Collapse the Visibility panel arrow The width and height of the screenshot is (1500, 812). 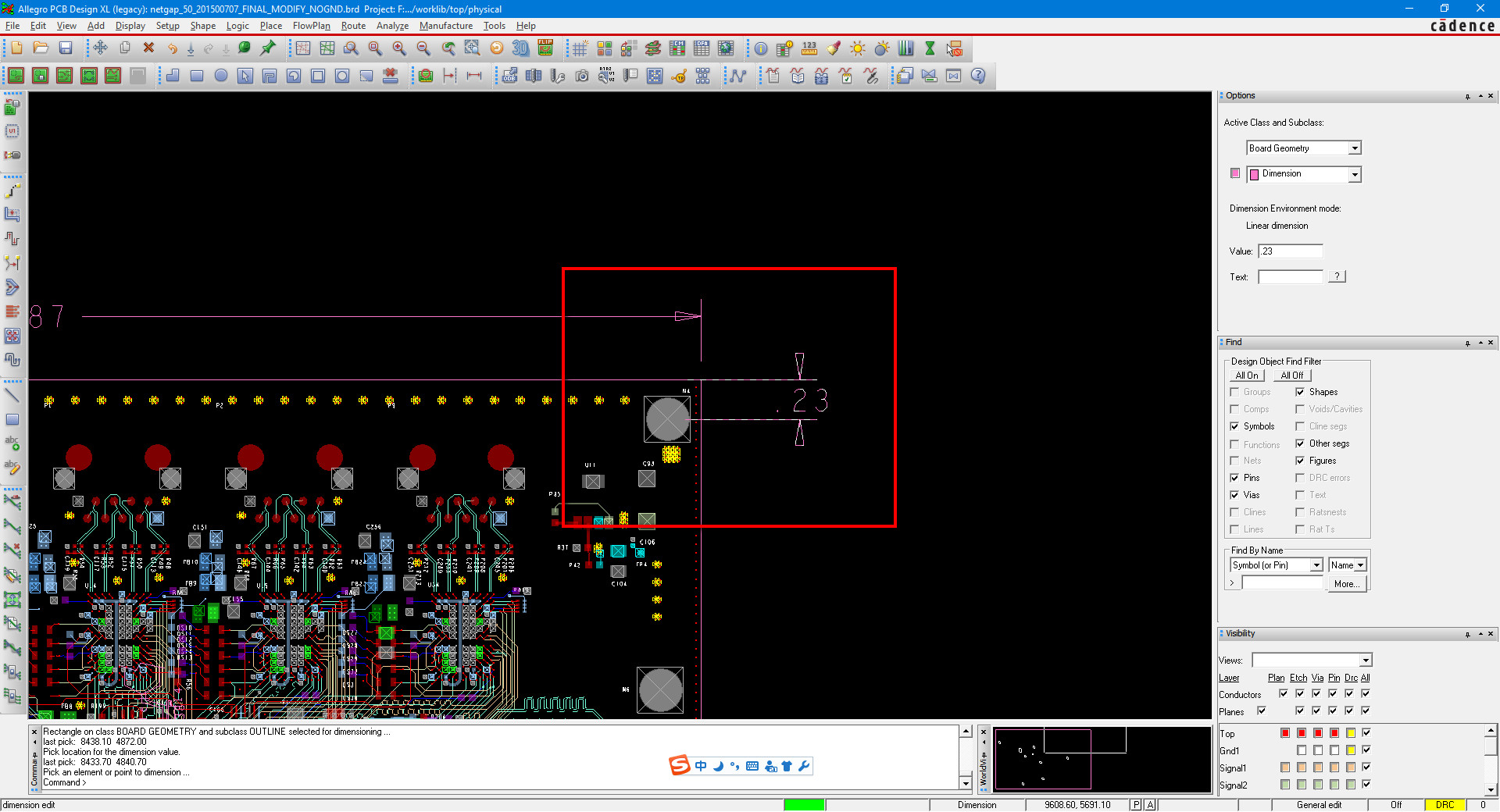(x=1480, y=634)
